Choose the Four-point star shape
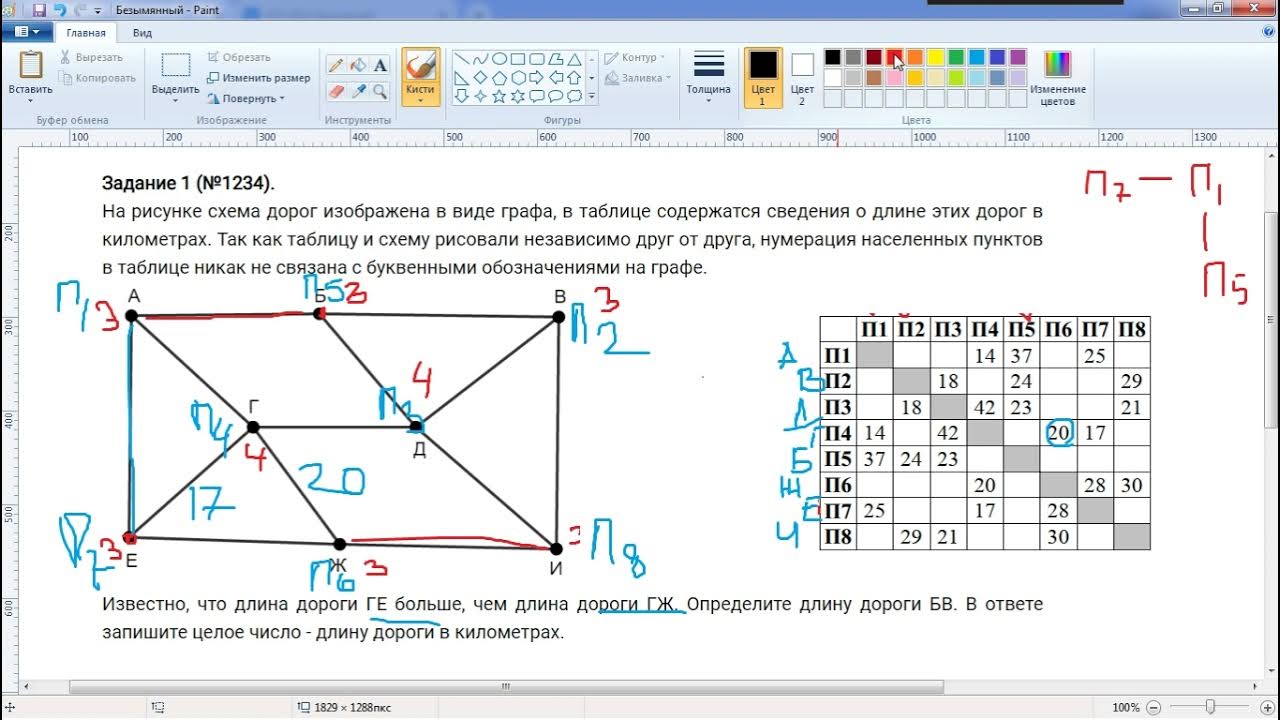Screen dimensions: 1280x720 [x=480, y=96]
